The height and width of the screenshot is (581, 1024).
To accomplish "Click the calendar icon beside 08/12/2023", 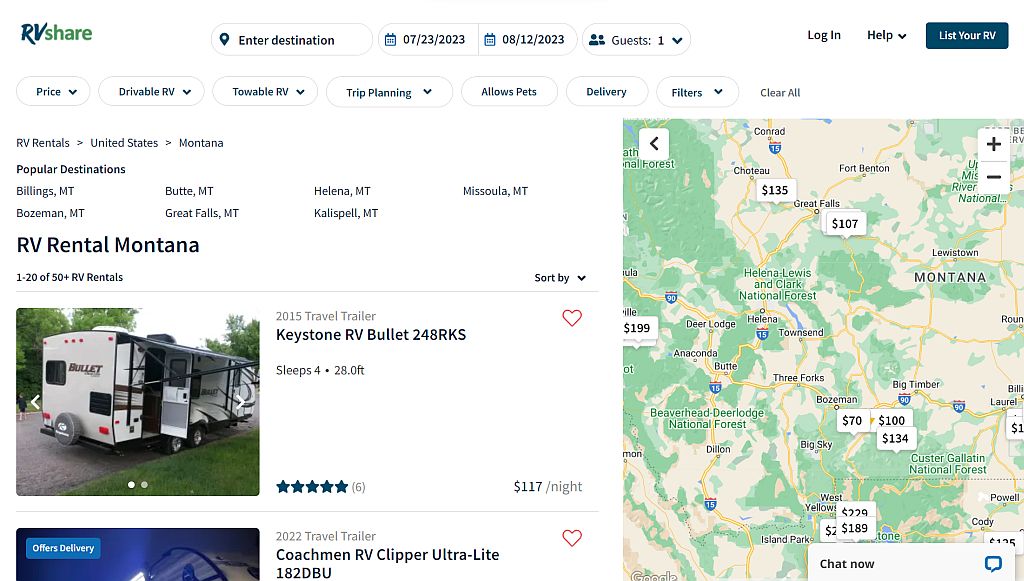I will 489,40.
